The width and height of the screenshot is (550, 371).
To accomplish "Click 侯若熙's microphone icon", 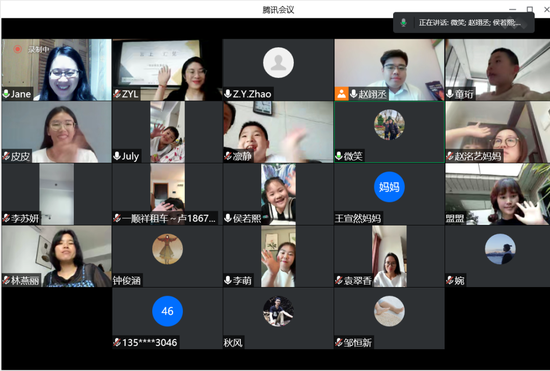I will pyautogui.click(x=228, y=218).
